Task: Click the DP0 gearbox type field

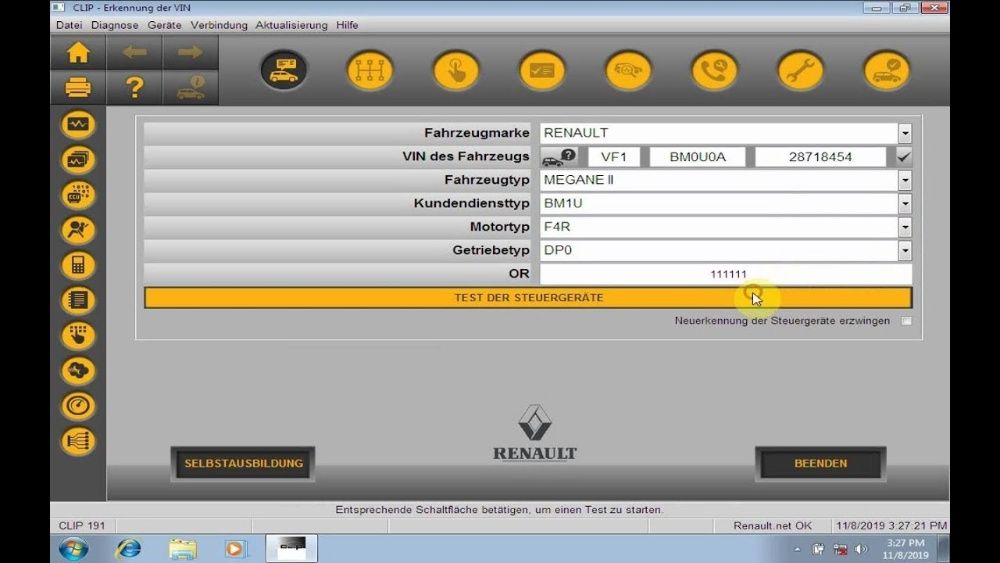Action: pyautogui.click(x=719, y=251)
